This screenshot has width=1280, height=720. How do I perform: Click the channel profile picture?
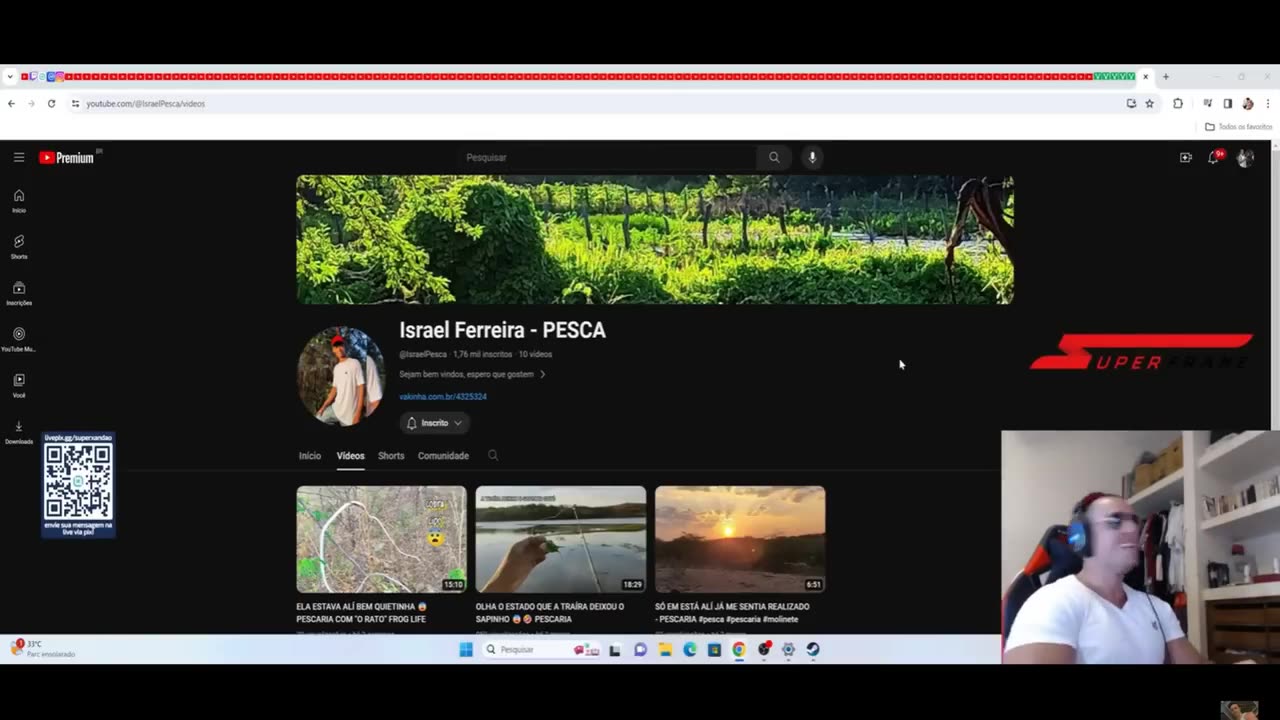(340, 376)
